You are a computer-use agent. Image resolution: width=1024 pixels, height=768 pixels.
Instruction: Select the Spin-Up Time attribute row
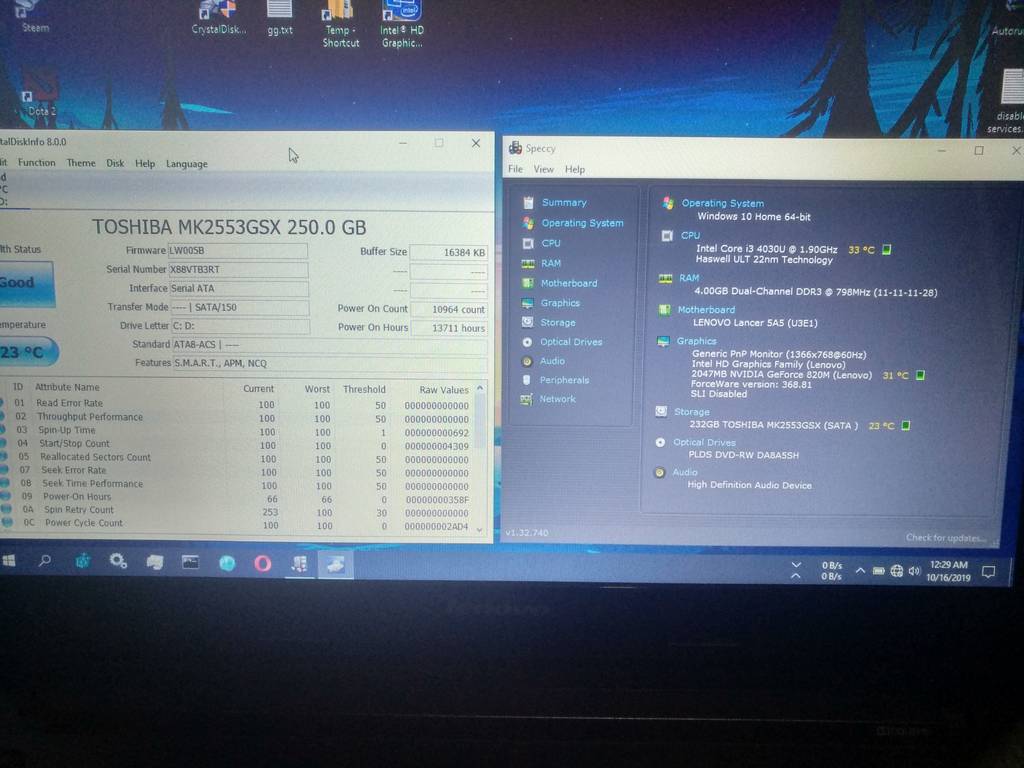[236, 431]
